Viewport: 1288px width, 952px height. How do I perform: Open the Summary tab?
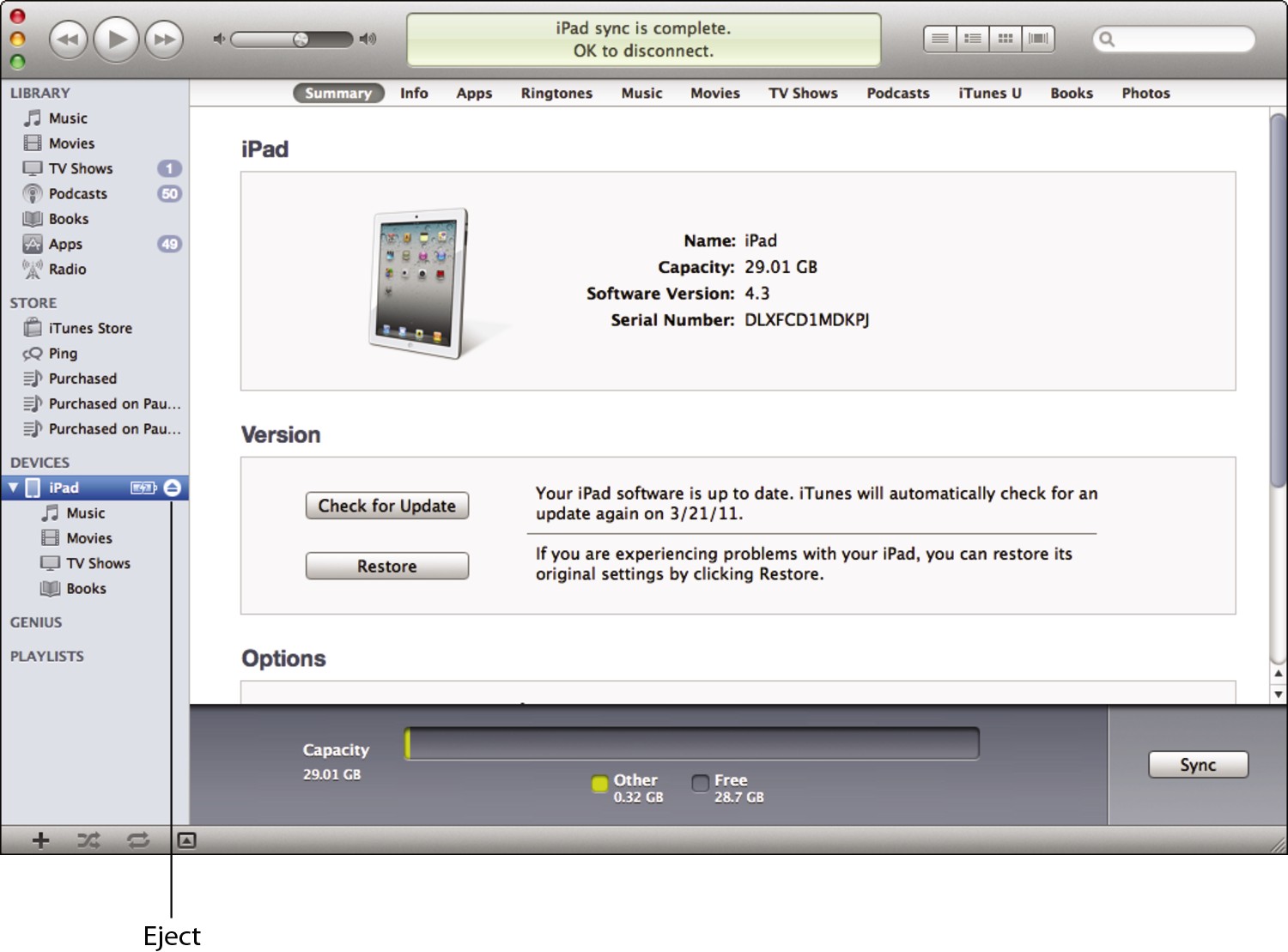click(x=338, y=93)
